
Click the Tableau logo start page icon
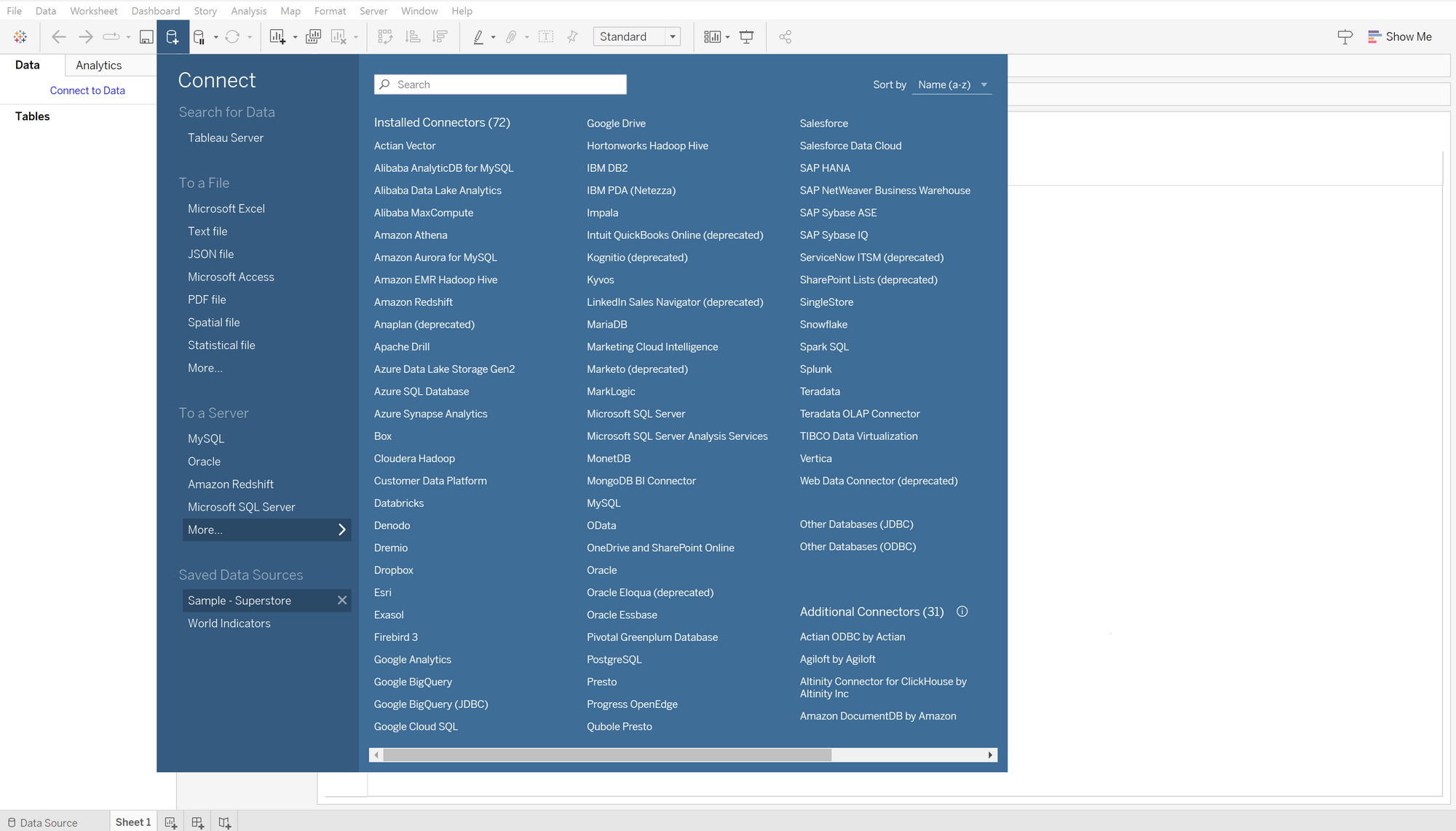click(x=20, y=36)
